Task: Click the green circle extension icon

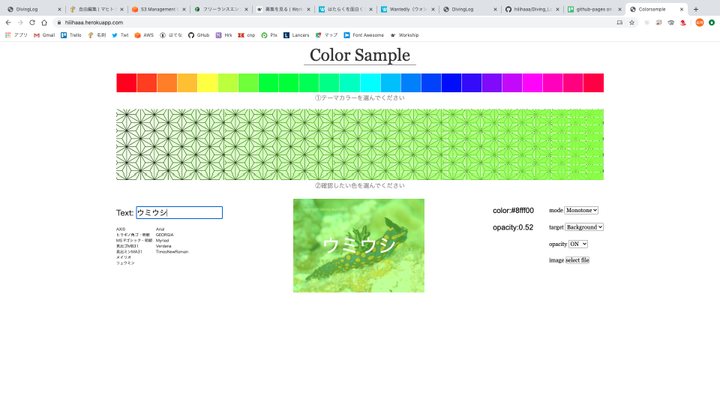Action: point(712,22)
